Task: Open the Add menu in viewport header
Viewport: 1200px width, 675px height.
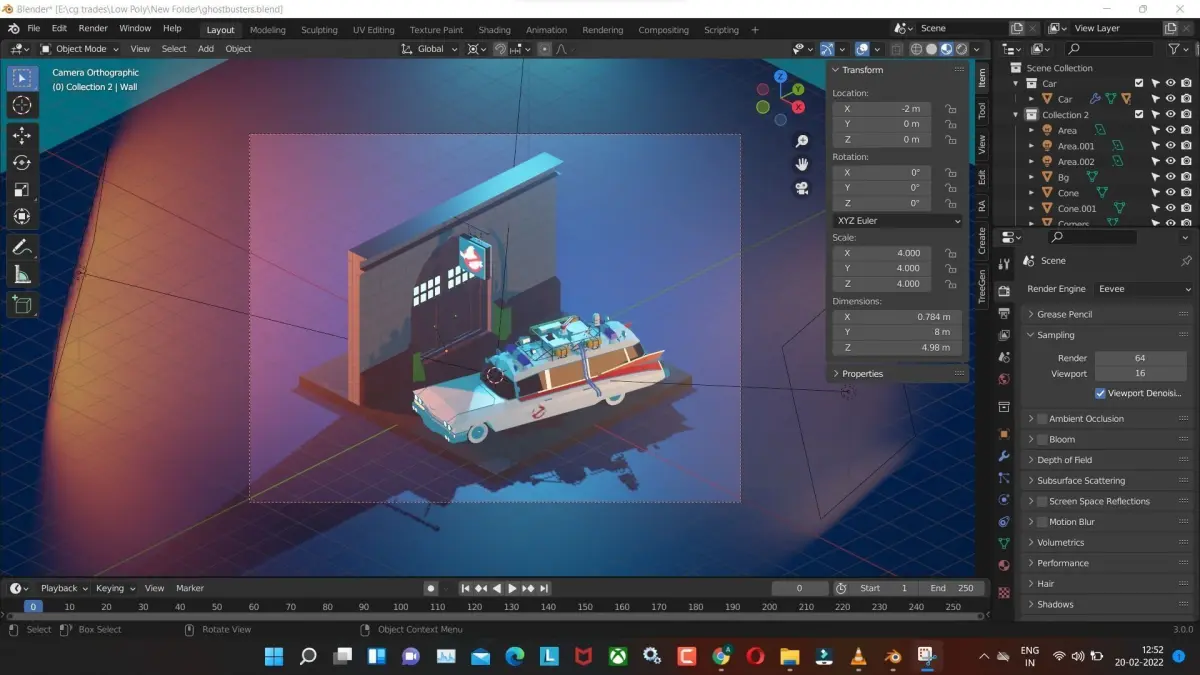Action: coord(205,49)
